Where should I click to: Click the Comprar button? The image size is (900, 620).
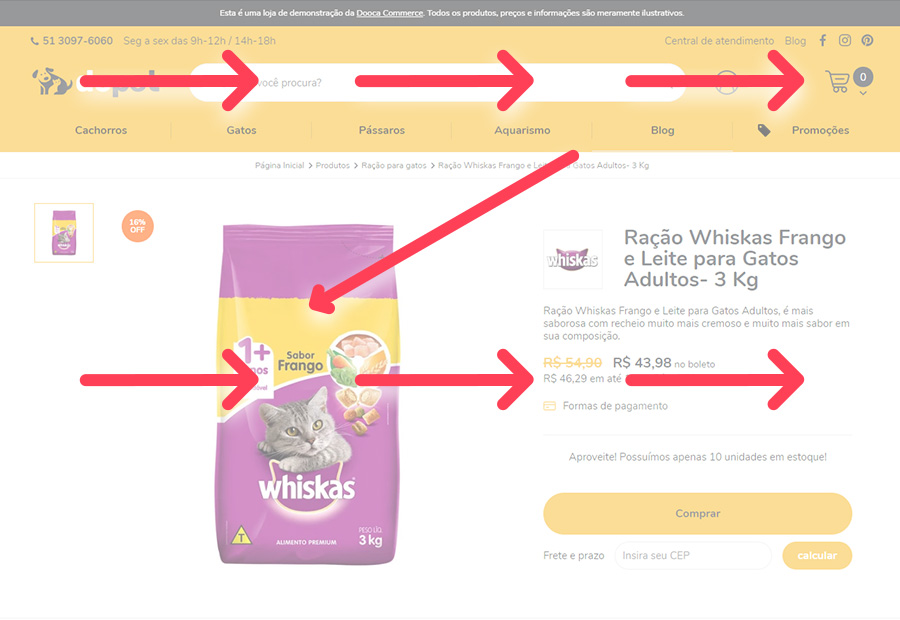pos(697,513)
